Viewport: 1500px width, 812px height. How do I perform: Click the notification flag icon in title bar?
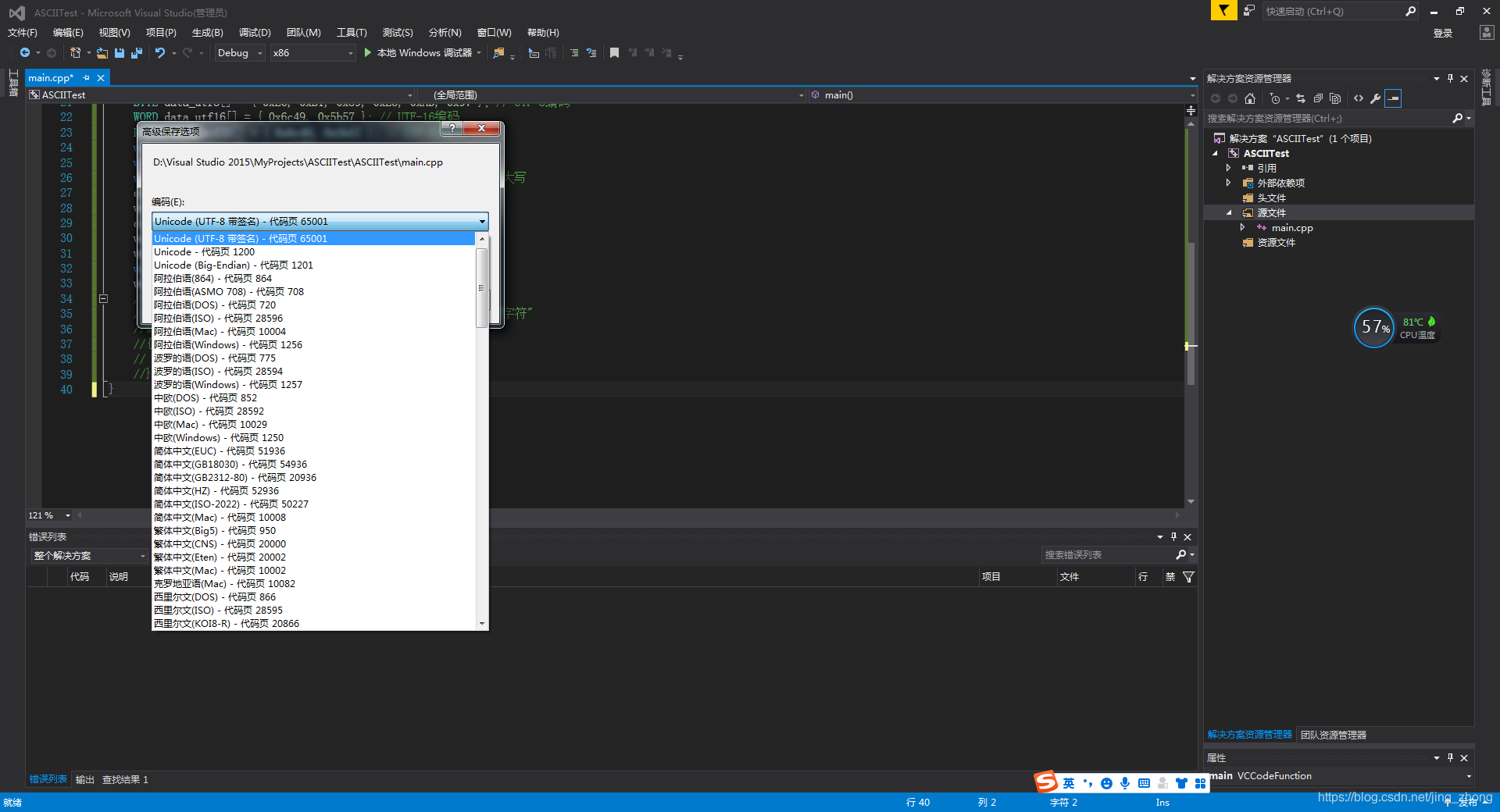pyautogui.click(x=1223, y=10)
